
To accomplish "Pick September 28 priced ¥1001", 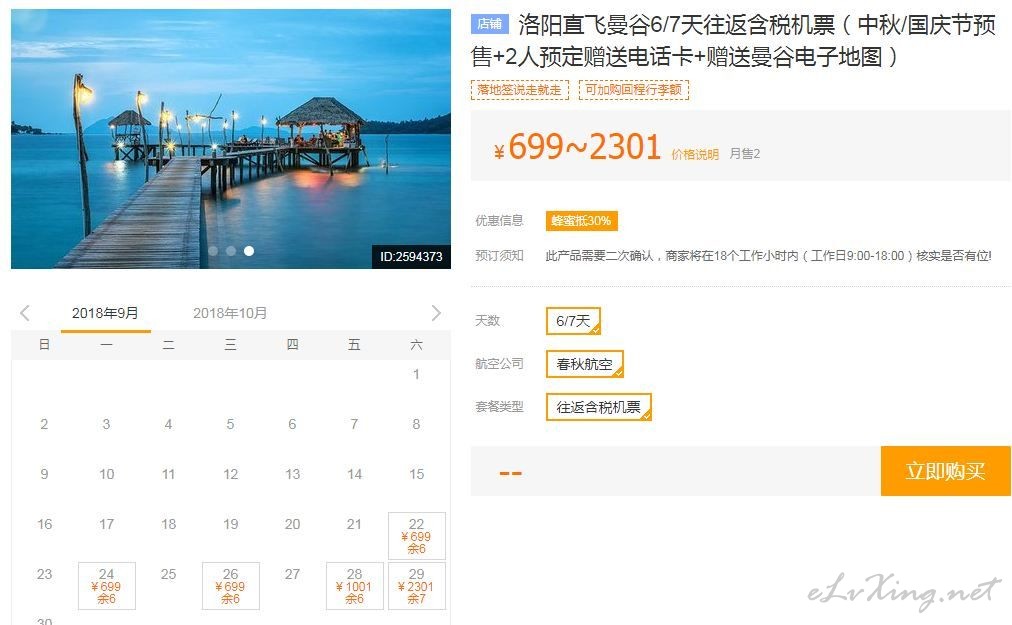I will [355, 586].
